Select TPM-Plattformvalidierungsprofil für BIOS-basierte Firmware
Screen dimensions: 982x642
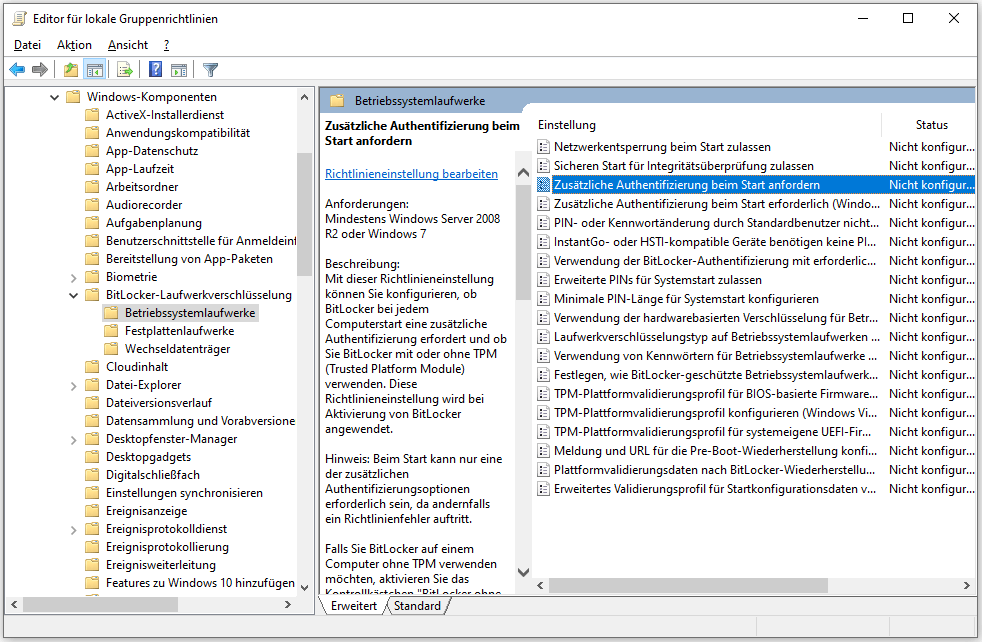point(716,394)
